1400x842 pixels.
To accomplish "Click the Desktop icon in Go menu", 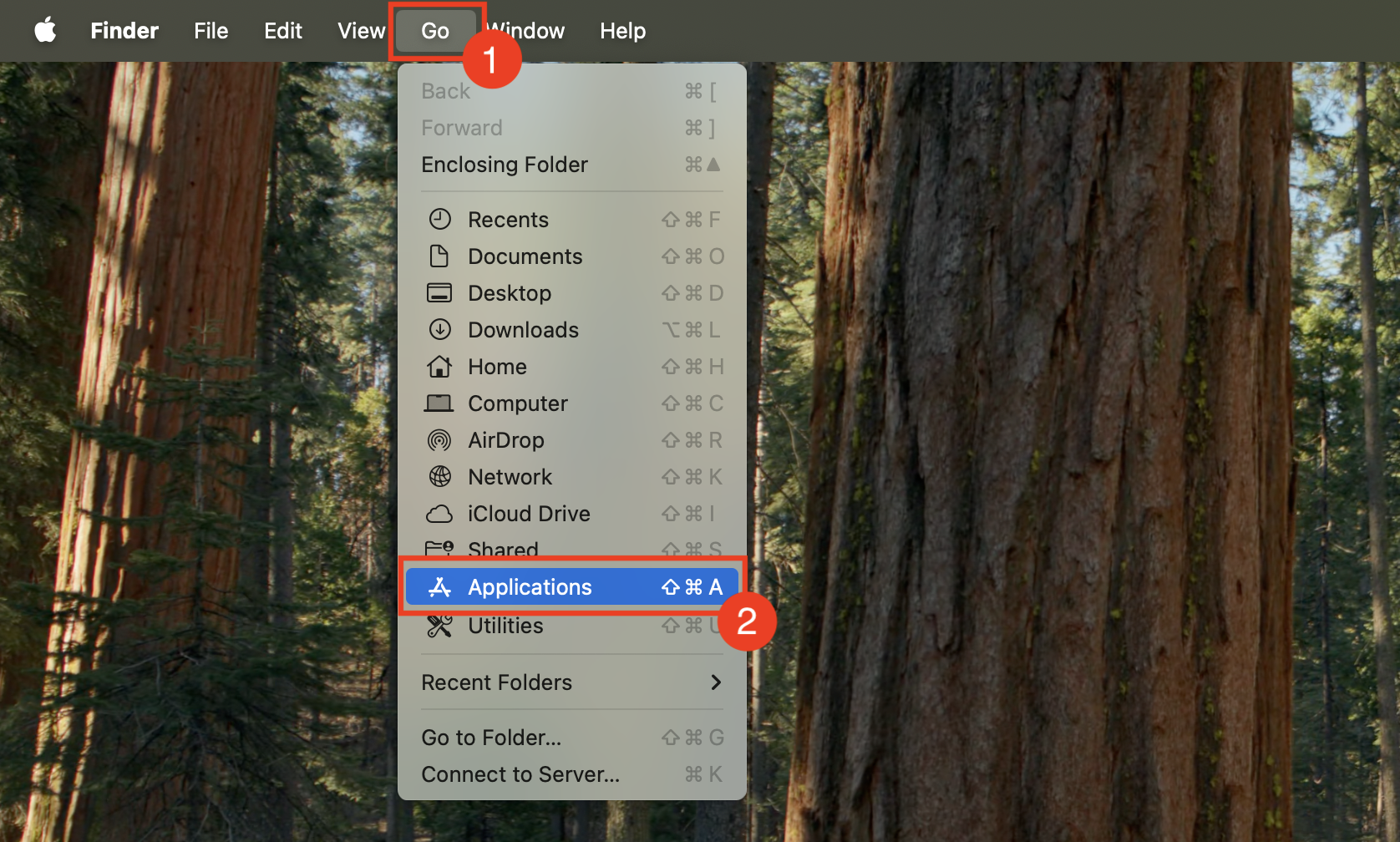I will (439, 292).
